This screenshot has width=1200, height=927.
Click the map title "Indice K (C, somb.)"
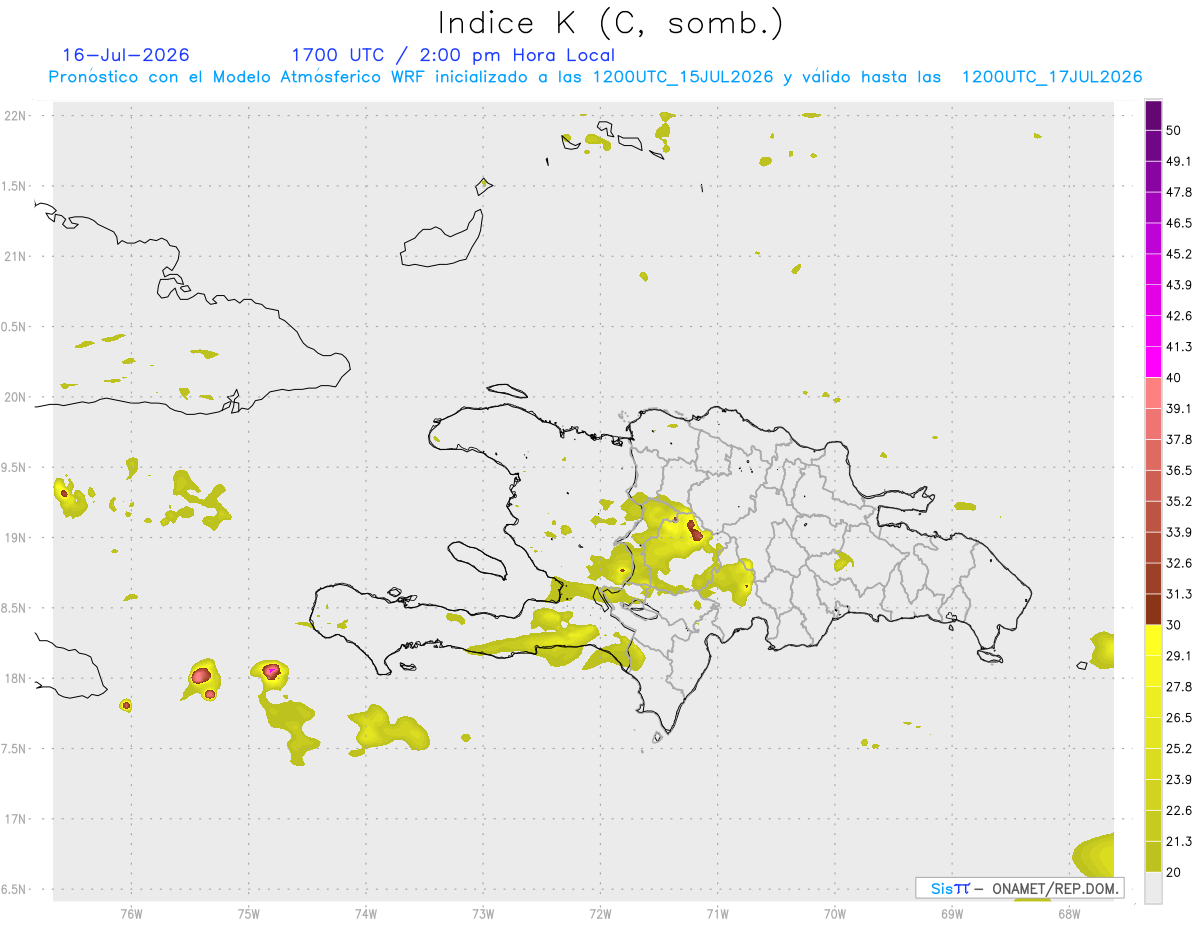(x=610, y=23)
